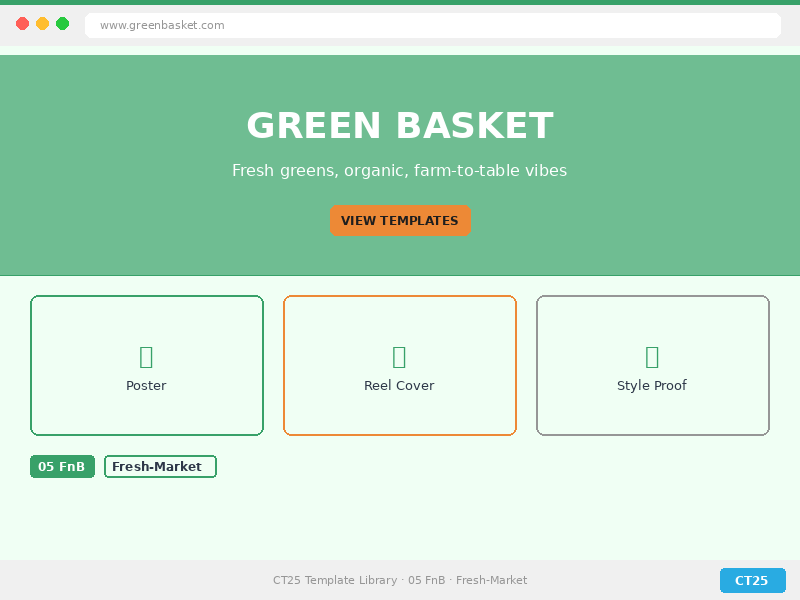Open the Poster template label

click(146, 386)
